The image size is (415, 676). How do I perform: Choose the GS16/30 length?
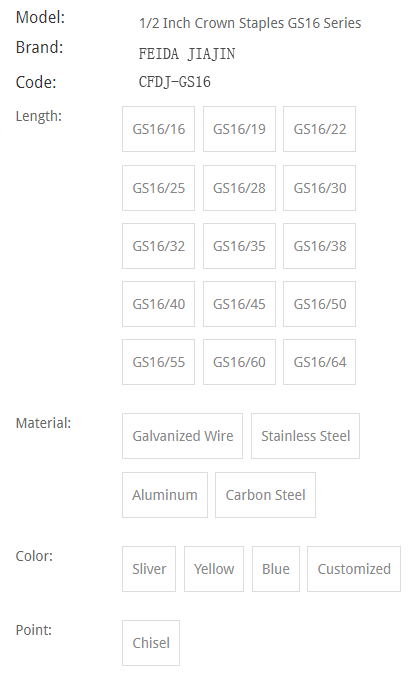(x=319, y=188)
